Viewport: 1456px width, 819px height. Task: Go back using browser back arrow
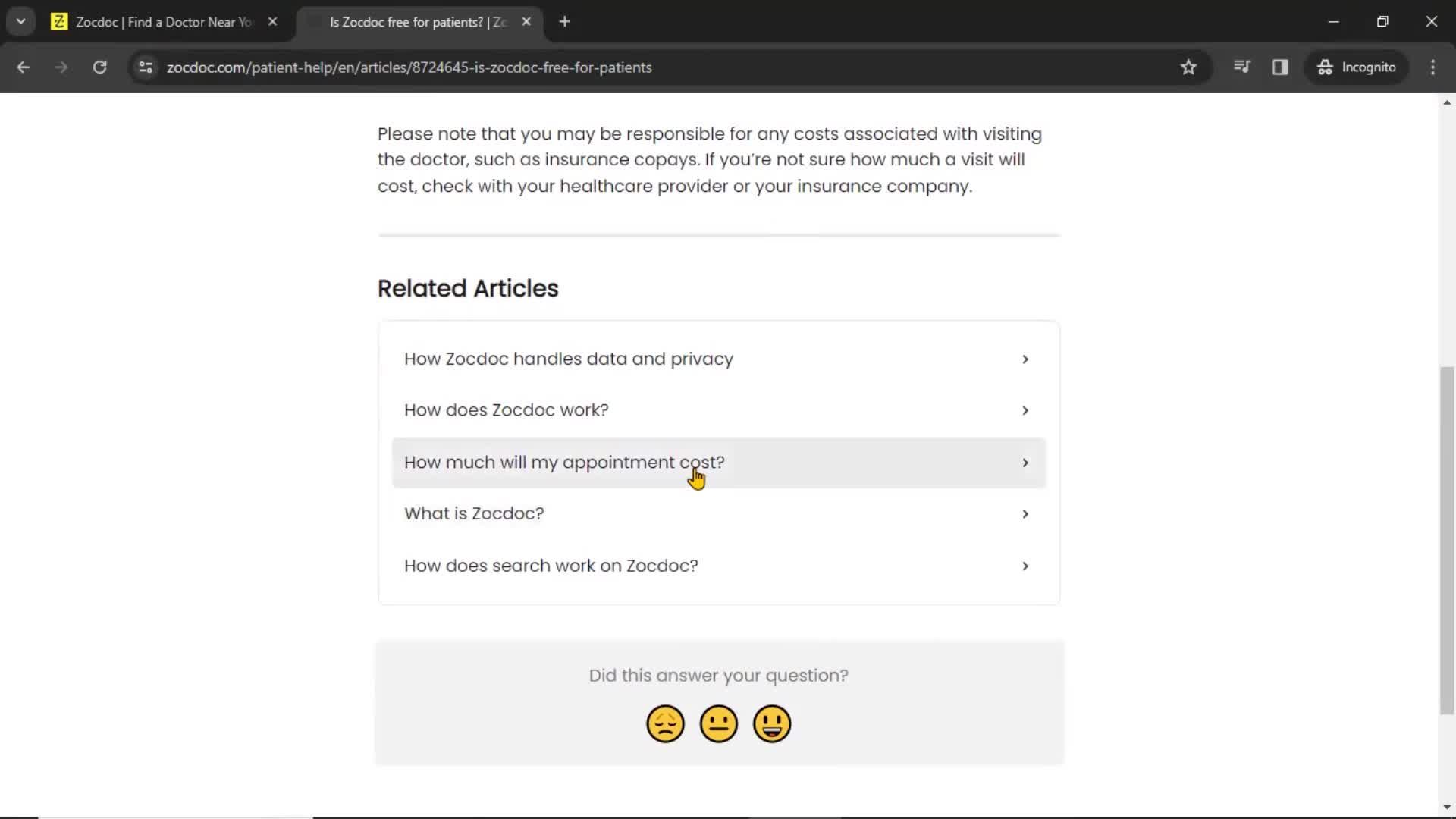(x=23, y=67)
